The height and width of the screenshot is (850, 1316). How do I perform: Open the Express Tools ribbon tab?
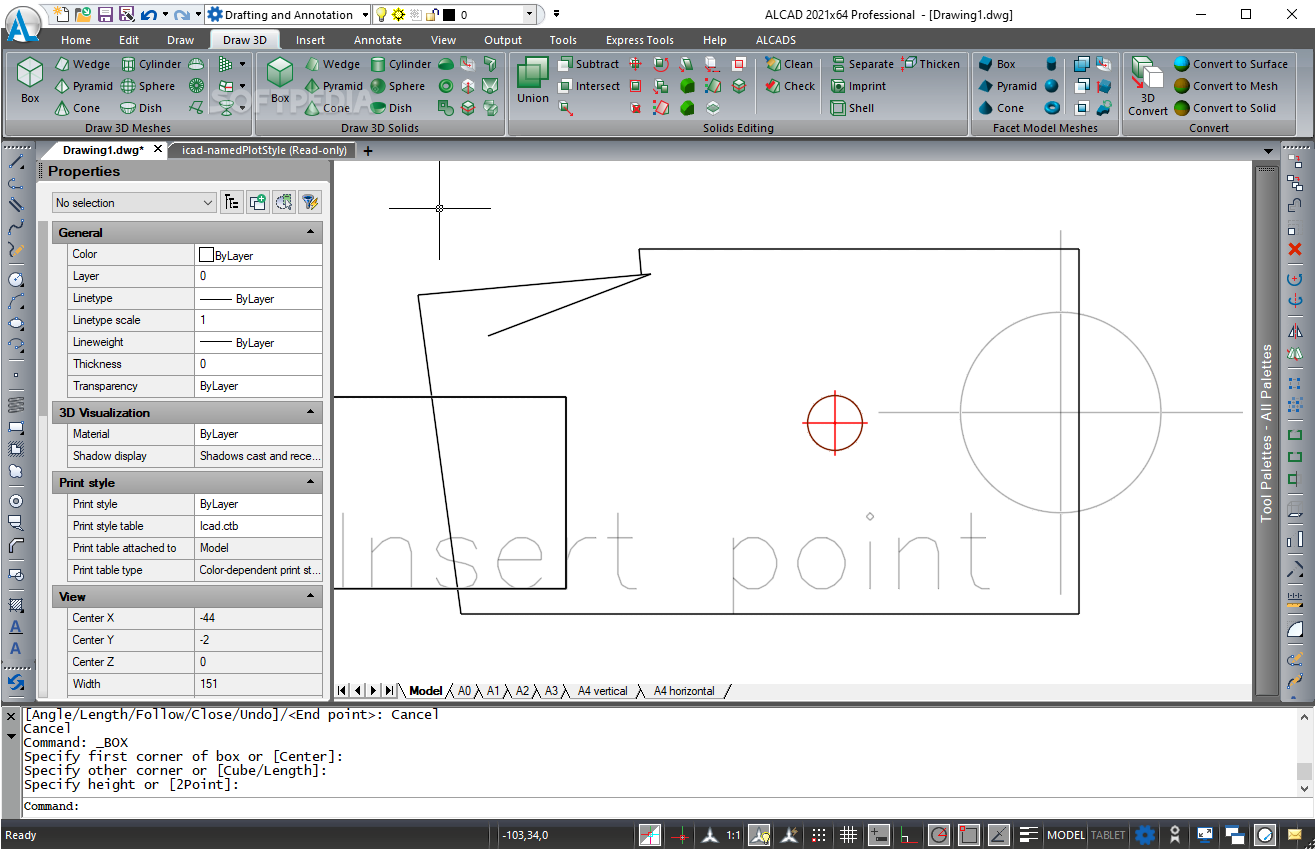point(640,40)
